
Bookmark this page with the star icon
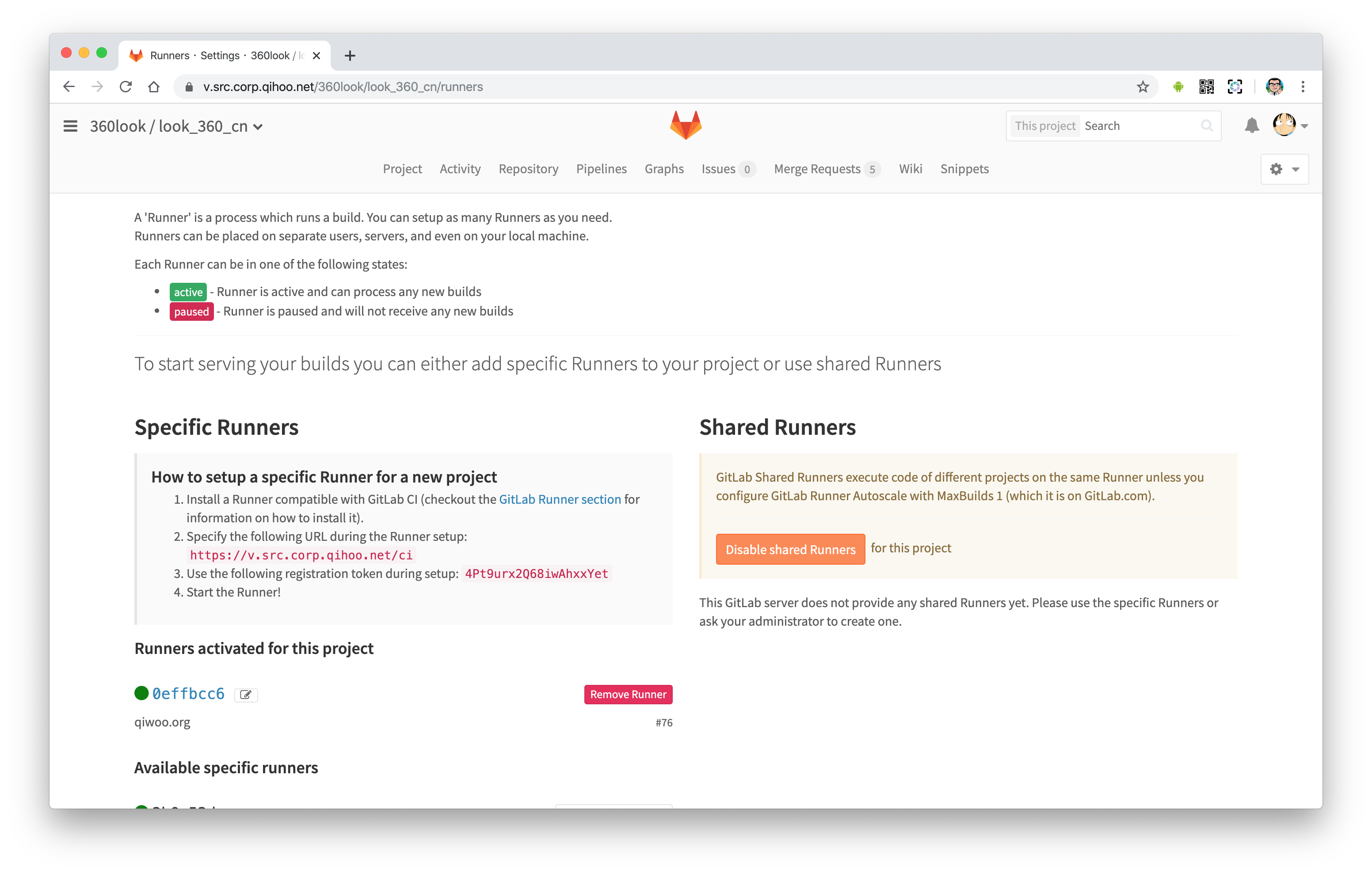point(1143,87)
